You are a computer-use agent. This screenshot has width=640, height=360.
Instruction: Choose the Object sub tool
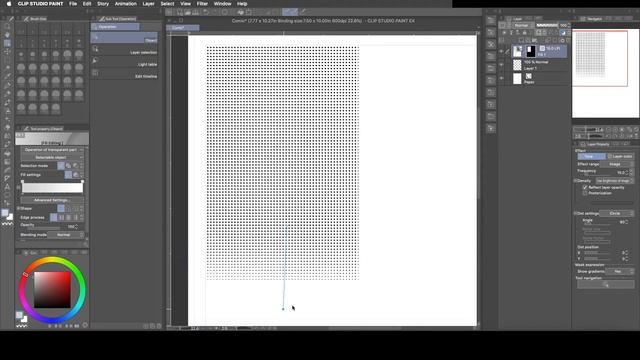[124, 38]
